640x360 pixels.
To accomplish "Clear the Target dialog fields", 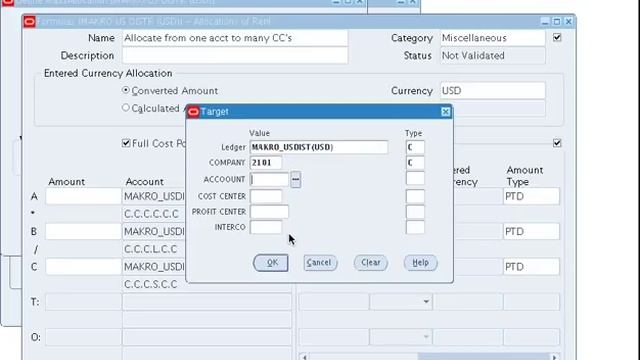I will (x=371, y=263).
